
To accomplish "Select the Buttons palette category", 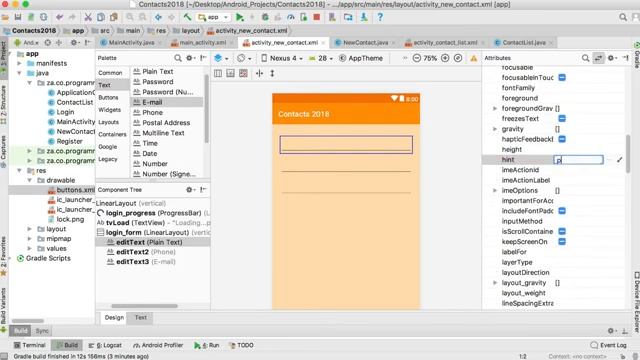I will pyautogui.click(x=108, y=97).
